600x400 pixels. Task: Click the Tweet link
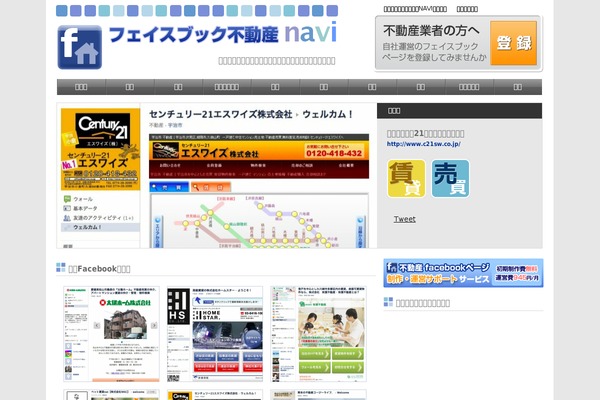point(404,219)
